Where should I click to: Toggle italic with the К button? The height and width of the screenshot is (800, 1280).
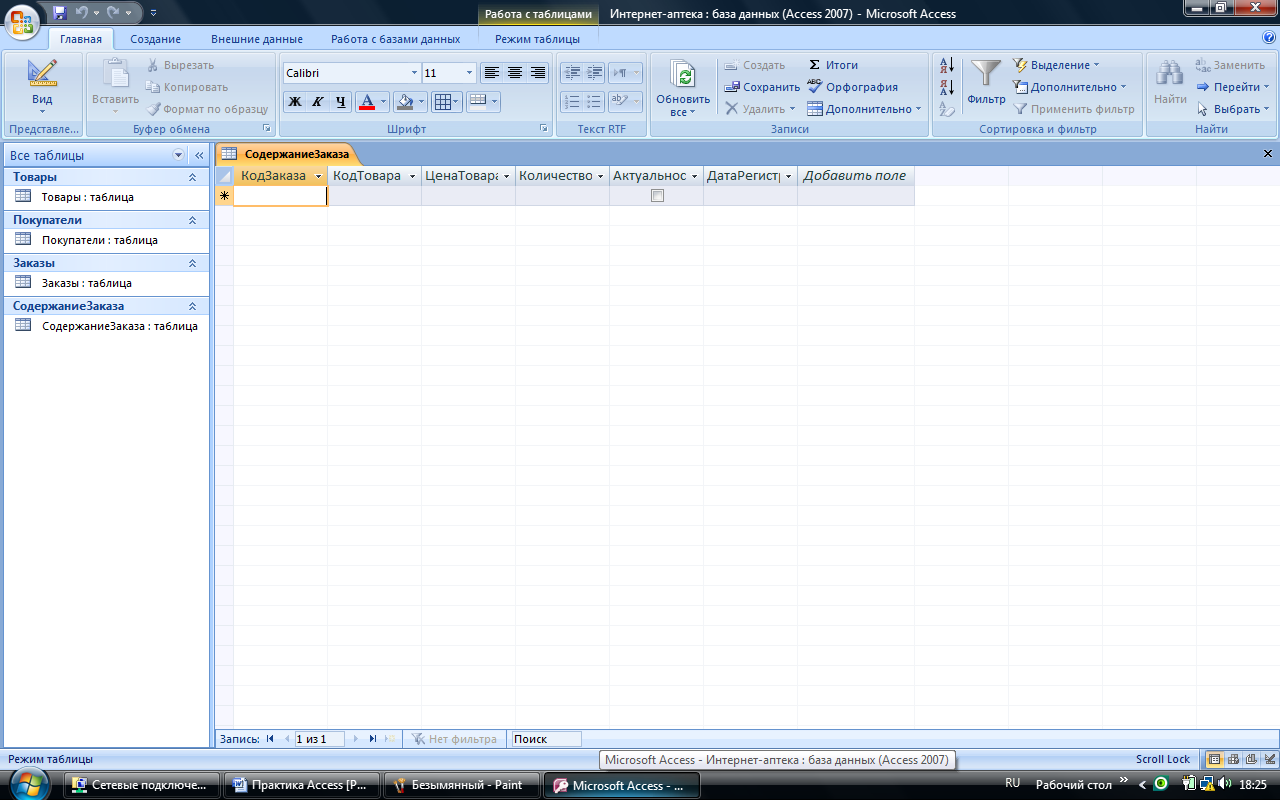tap(318, 101)
